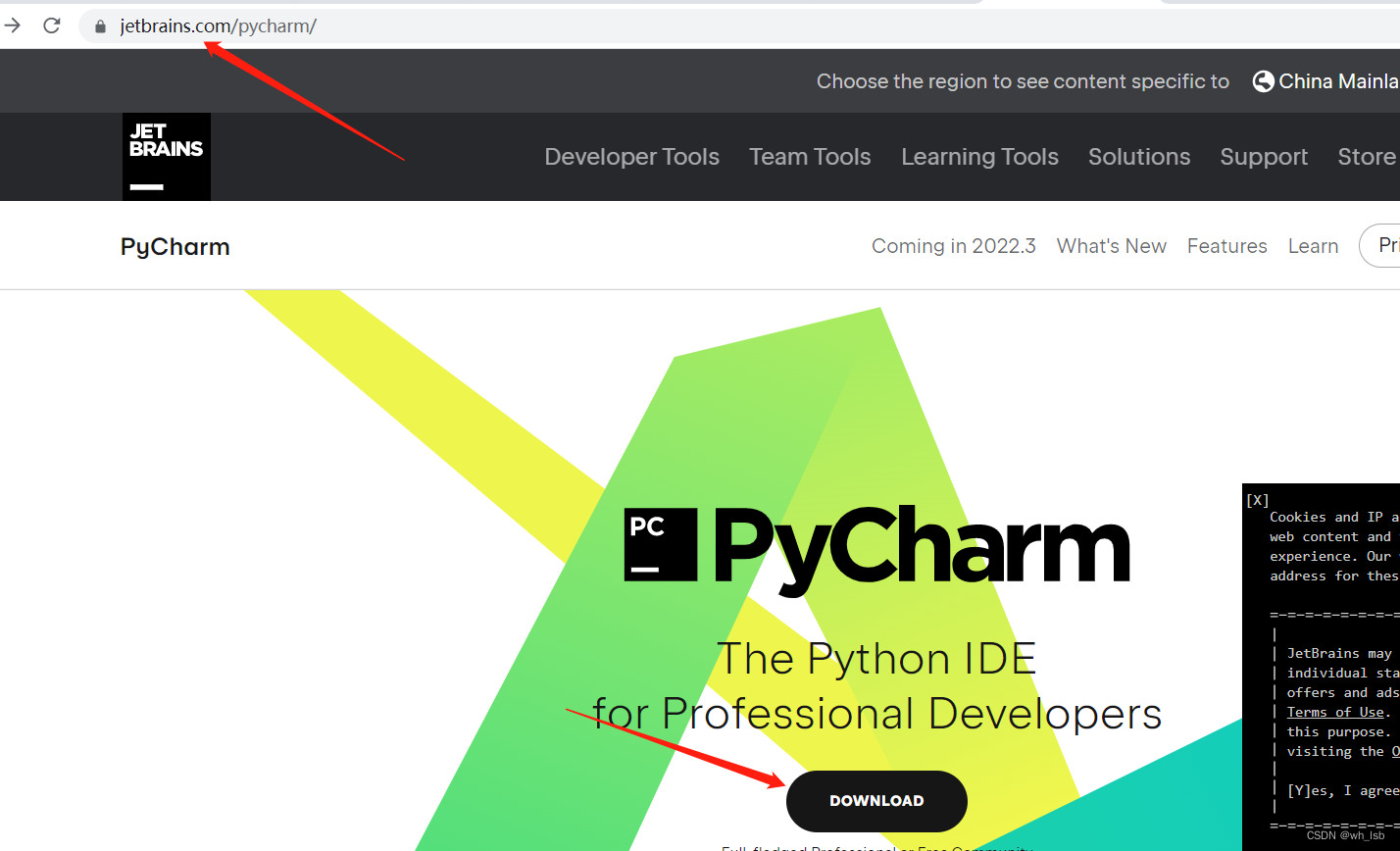The width and height of the screenshot is (1400, 851).
Task: Open the Features page
Action: [x=1226, y=246]
